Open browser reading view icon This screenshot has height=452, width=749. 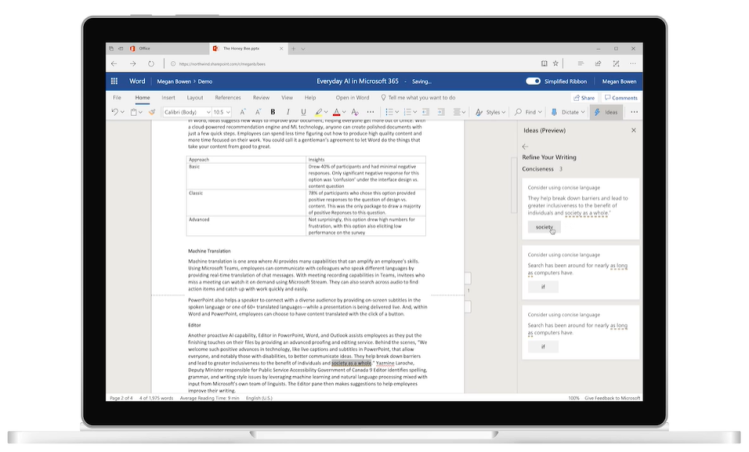pos(544,63)
